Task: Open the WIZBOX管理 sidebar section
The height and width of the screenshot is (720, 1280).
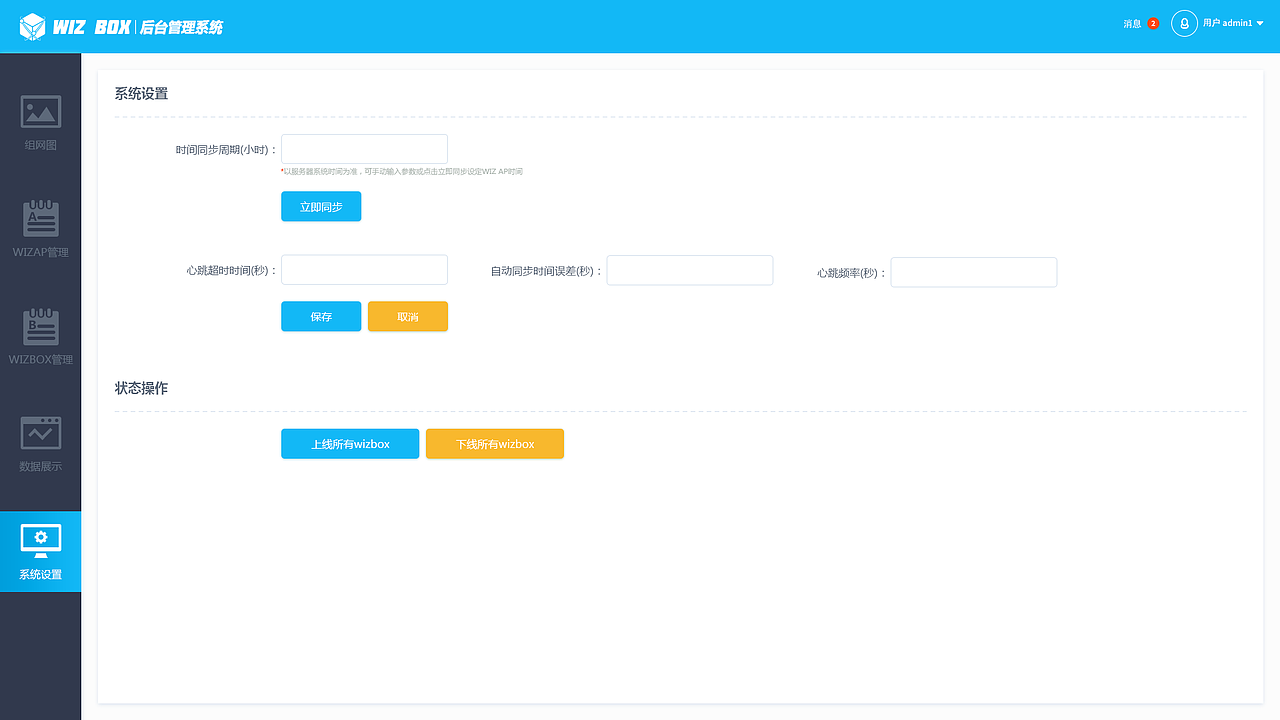Action: click(x=40, y=338)
